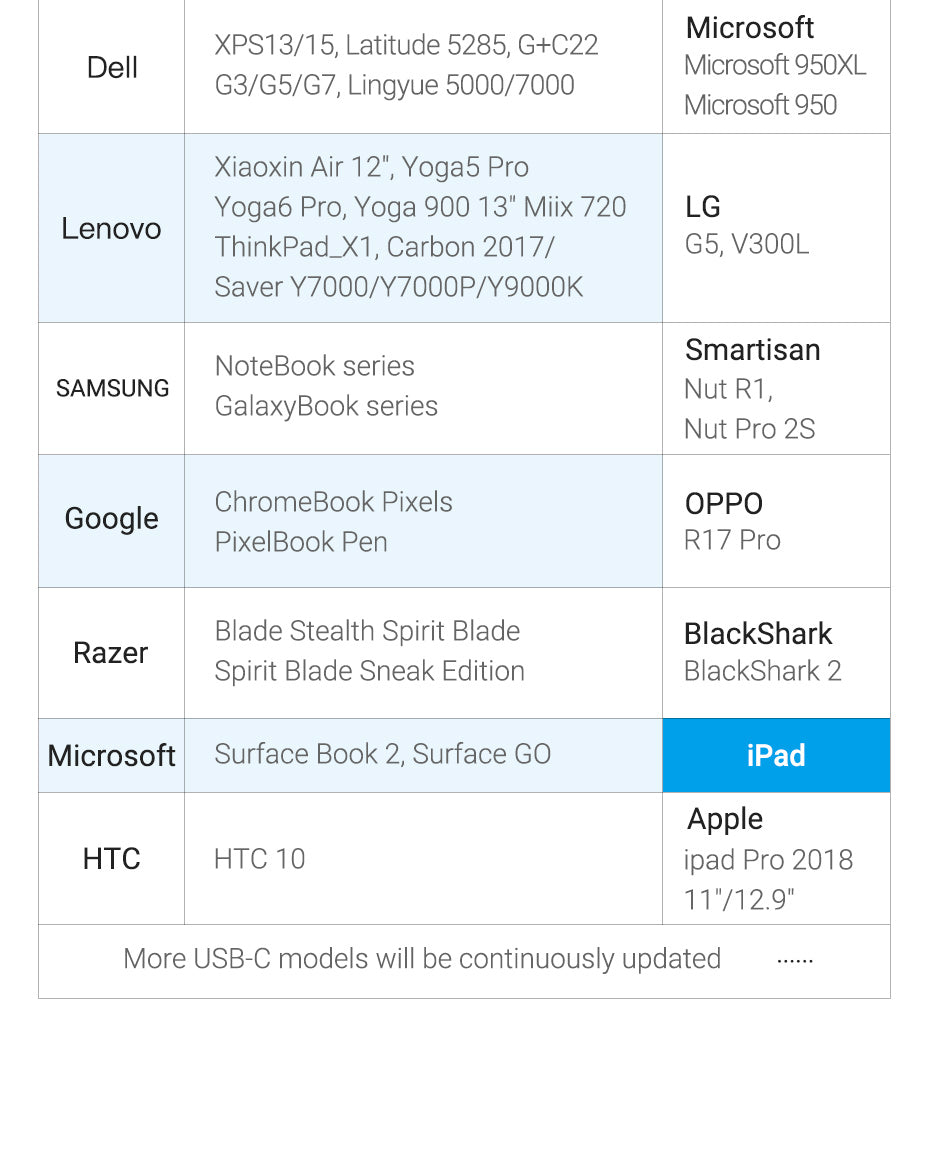
Task: Click the HTC 10 model text
Action: [x=259, y=859]
